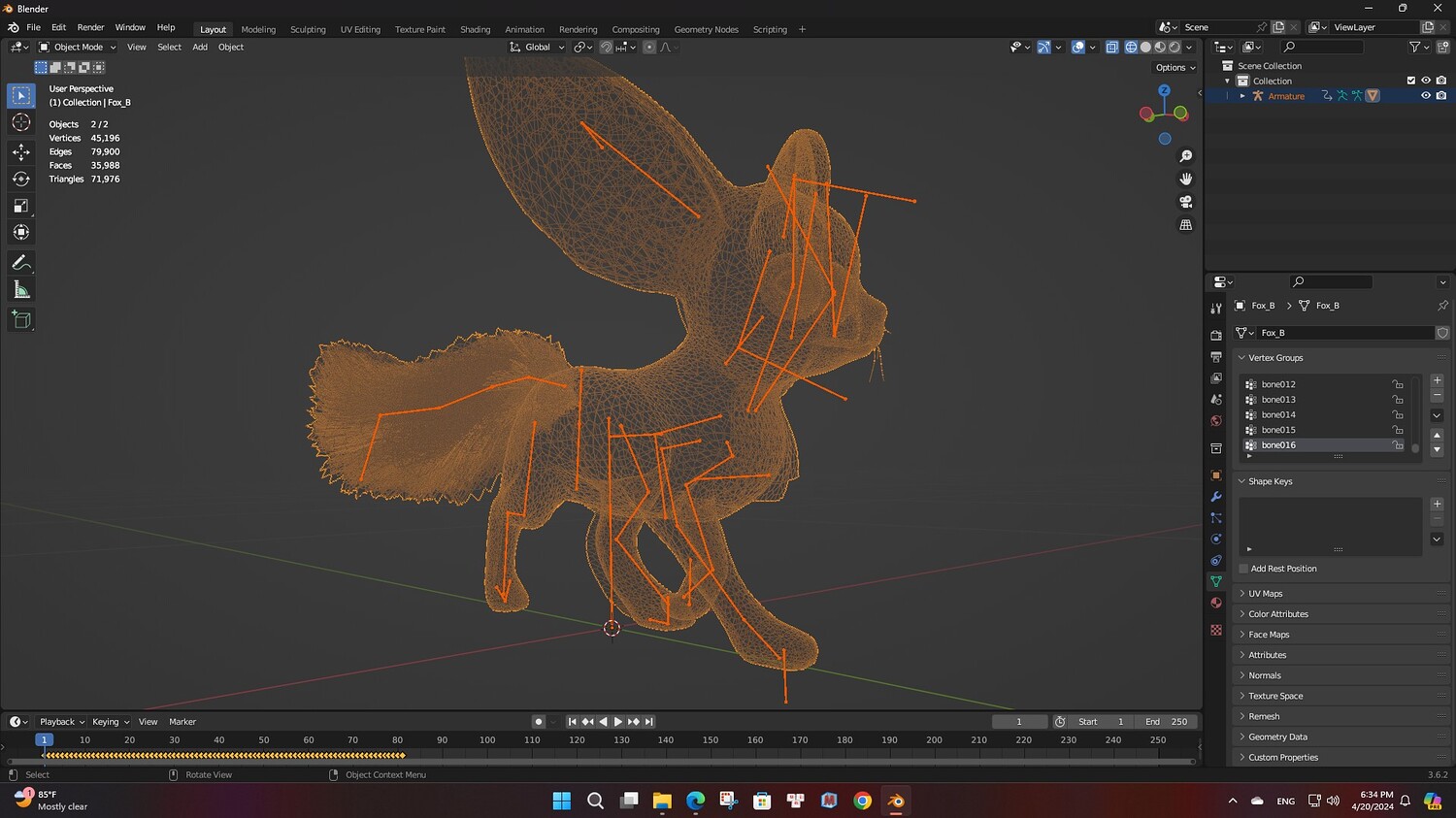Toggle camera view in the viewport
The width and height of the screenshot is (1456, 818).
1185,202
